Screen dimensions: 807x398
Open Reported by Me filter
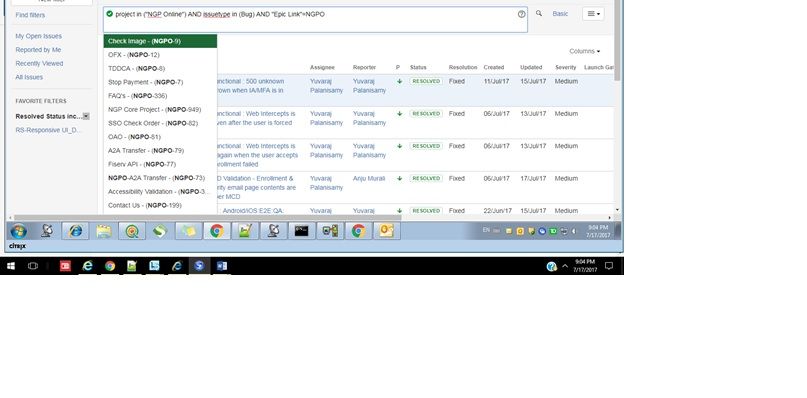coord(38,50)
